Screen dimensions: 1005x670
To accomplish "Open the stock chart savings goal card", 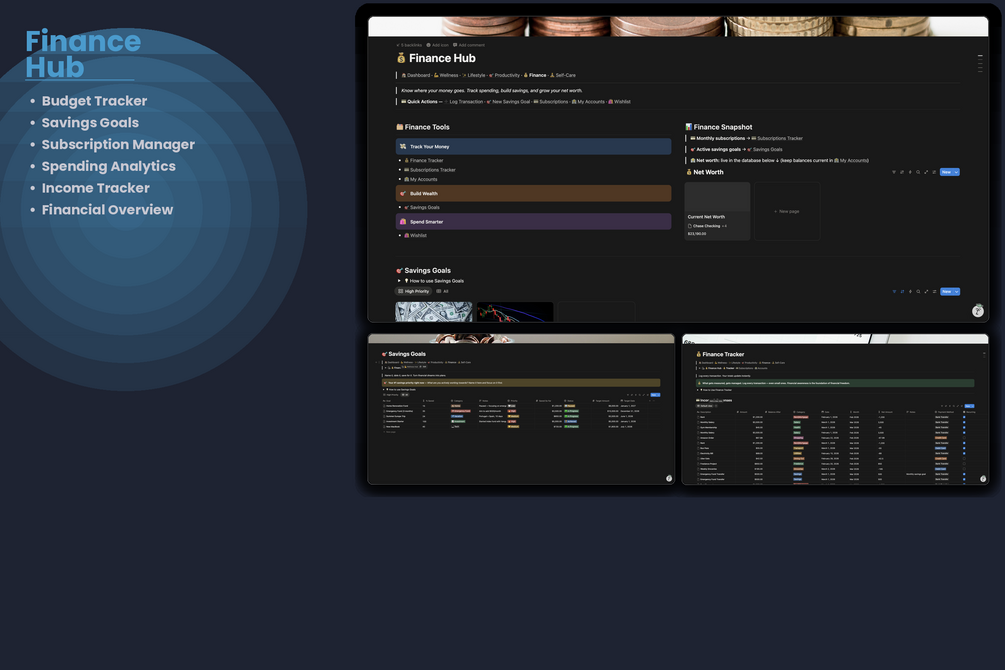I will pos(515,312).
